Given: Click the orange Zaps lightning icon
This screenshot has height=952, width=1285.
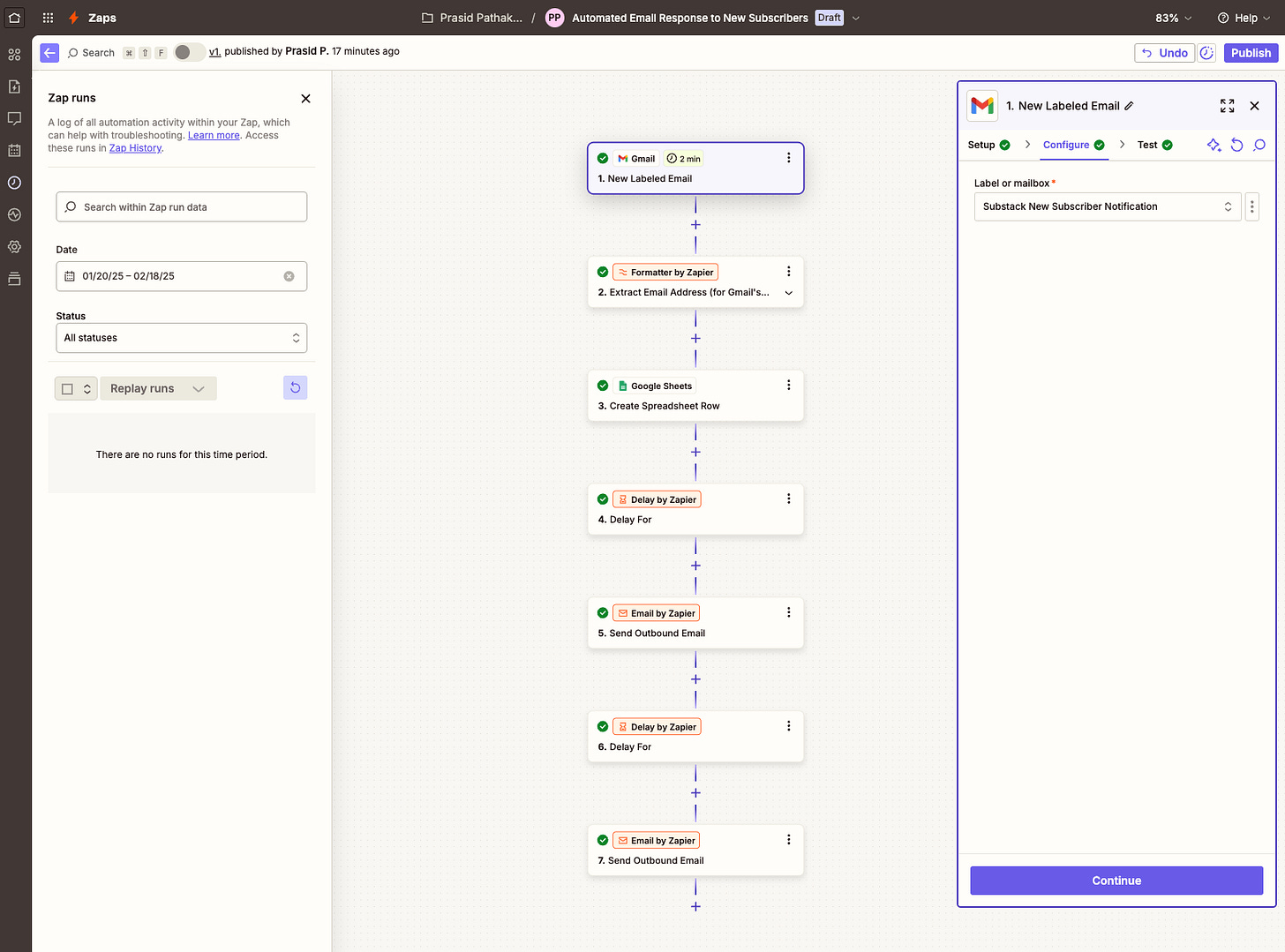Looking at the screenshot, I should point(73,18).
